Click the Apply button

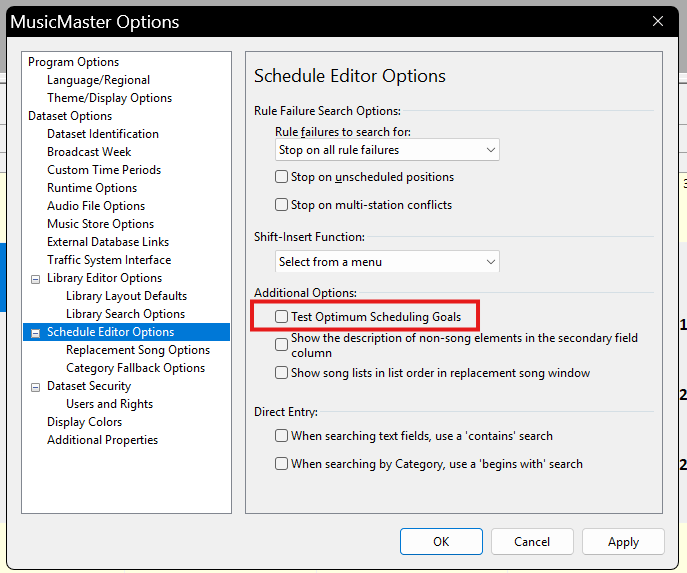pos(623,541)
